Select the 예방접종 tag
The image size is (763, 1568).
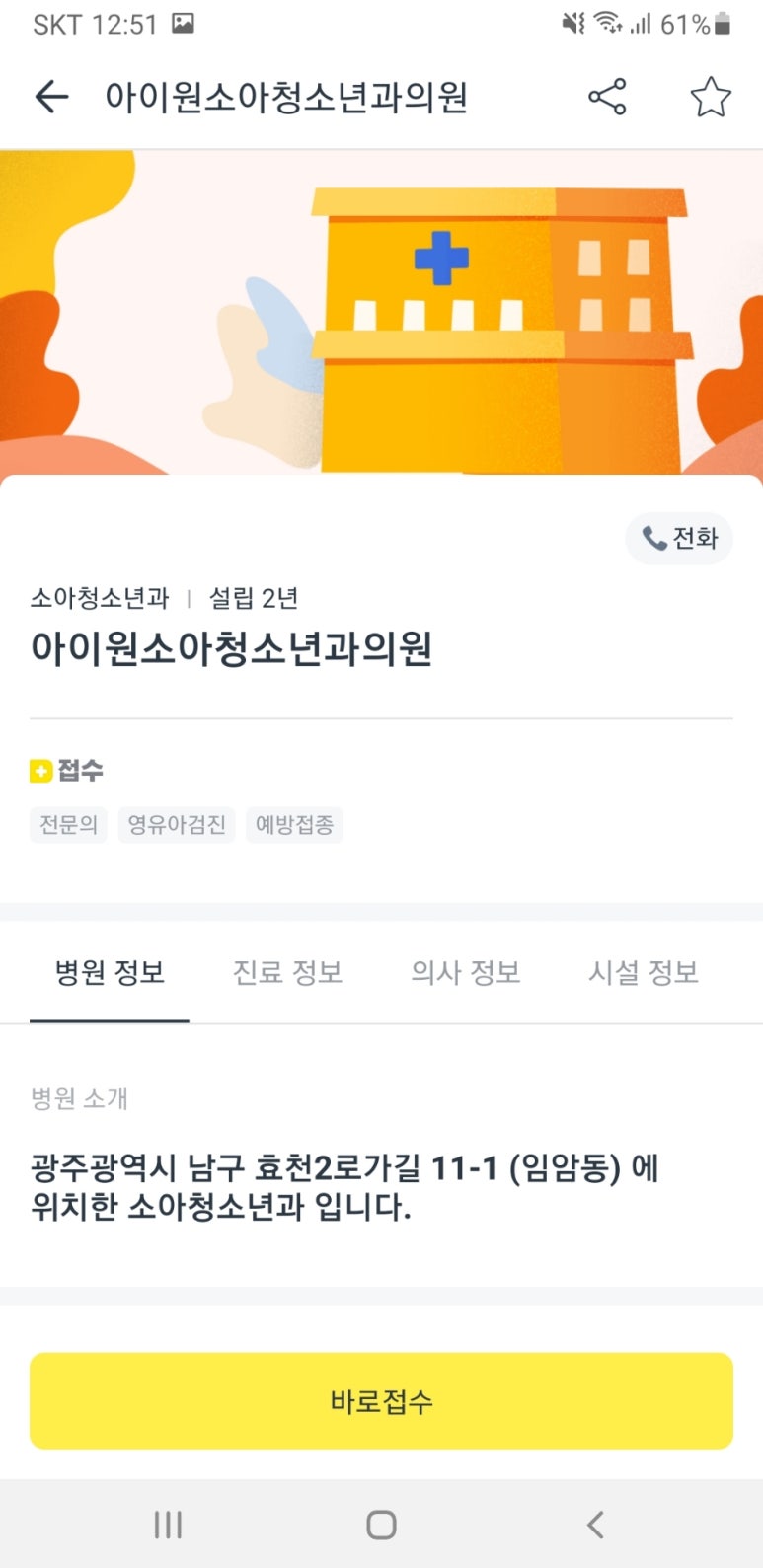coord(294,824)
